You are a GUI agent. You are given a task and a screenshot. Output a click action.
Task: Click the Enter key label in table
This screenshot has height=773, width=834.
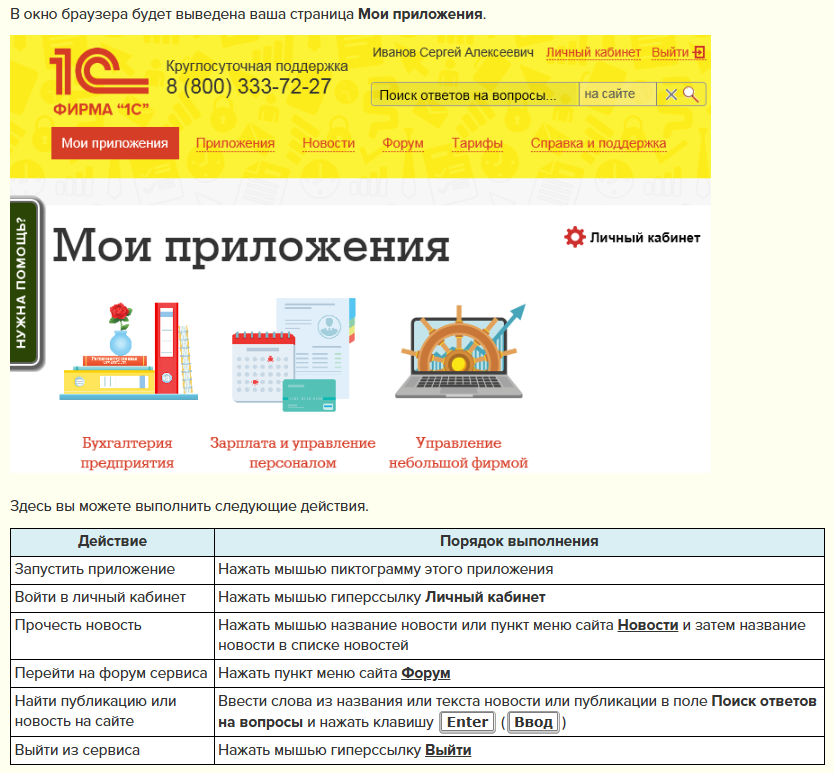click(x=468, y=722)
